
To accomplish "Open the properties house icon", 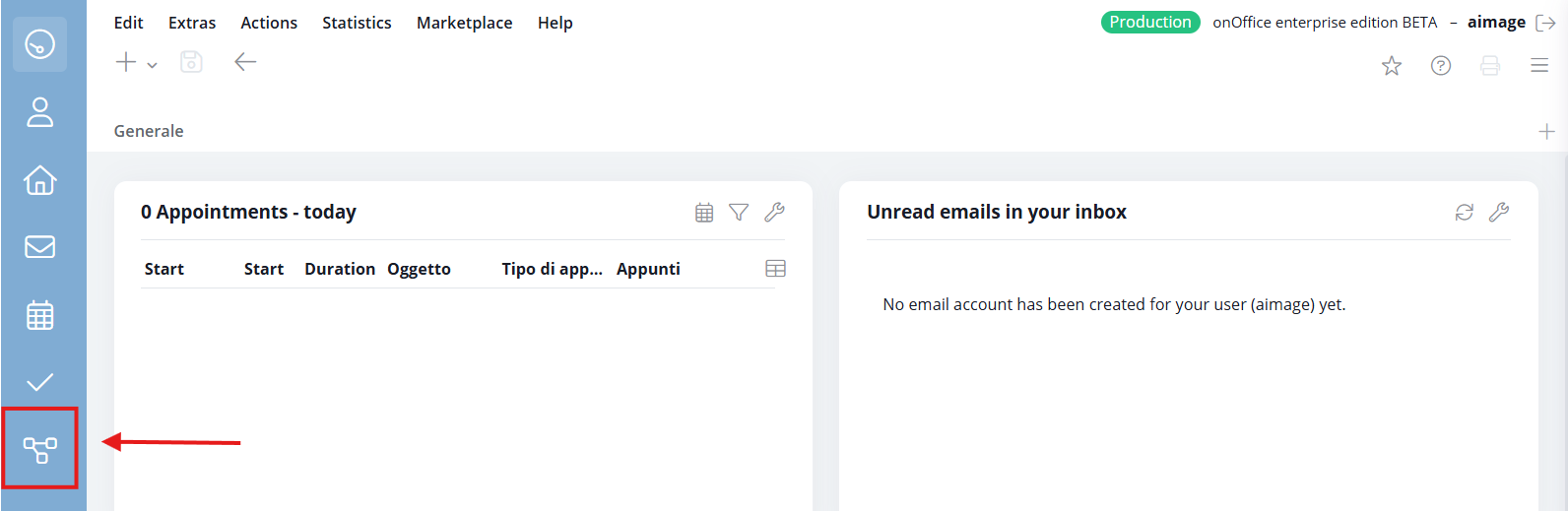I will [39, 180].
